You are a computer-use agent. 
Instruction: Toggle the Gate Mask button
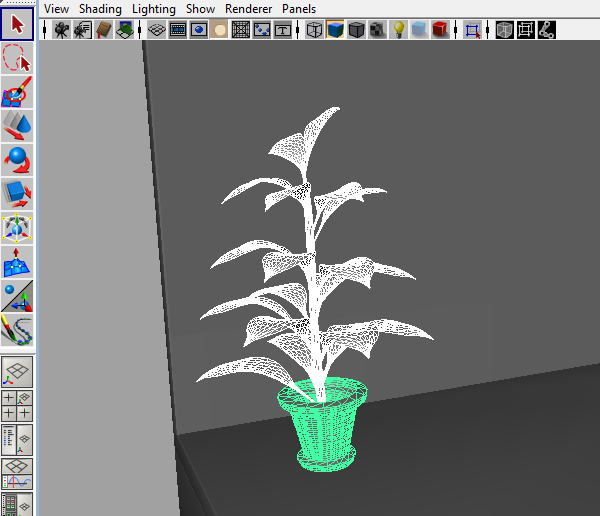point(220,29)
